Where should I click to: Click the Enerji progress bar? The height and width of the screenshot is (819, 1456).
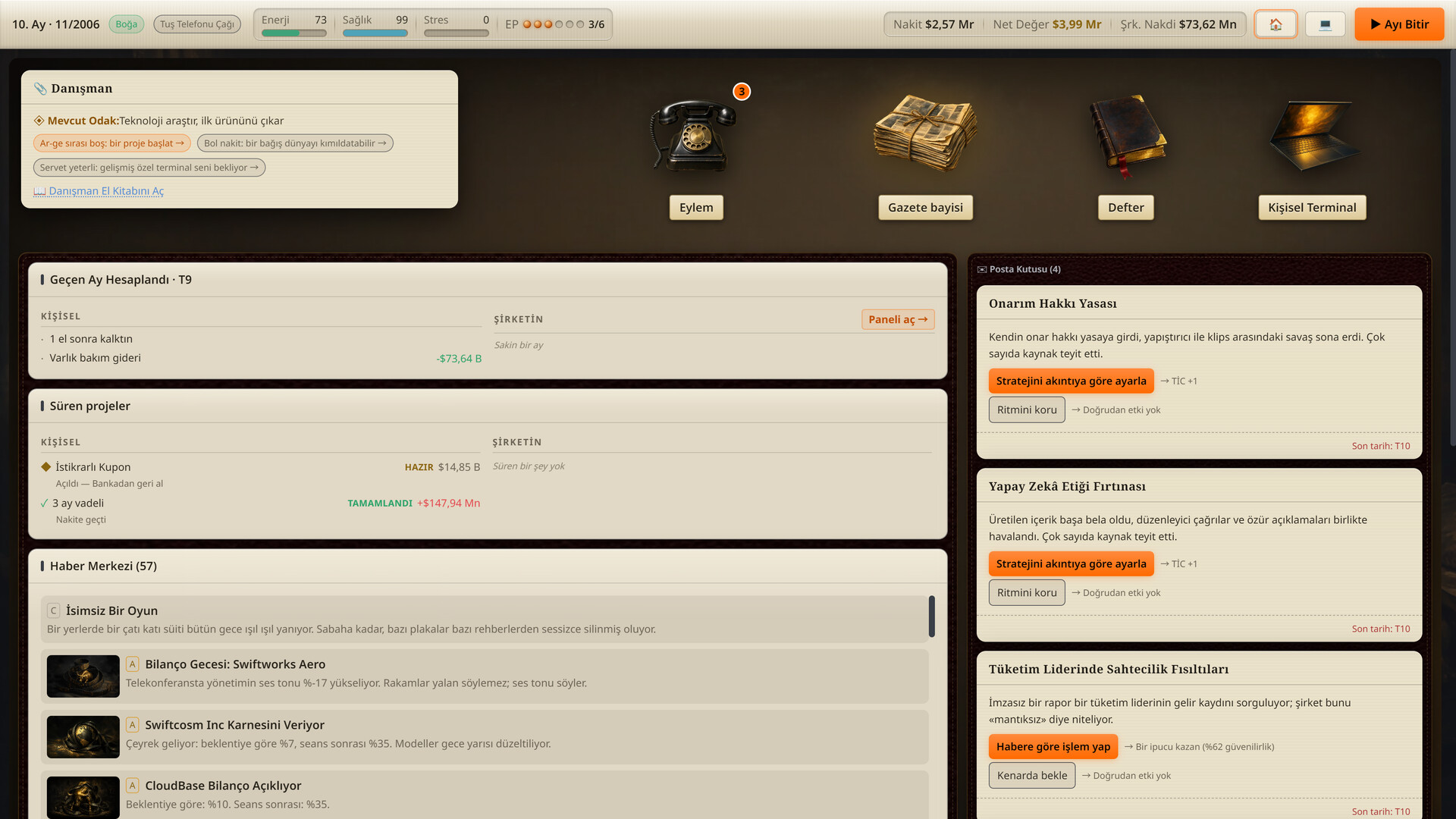(x=293, y=33)
